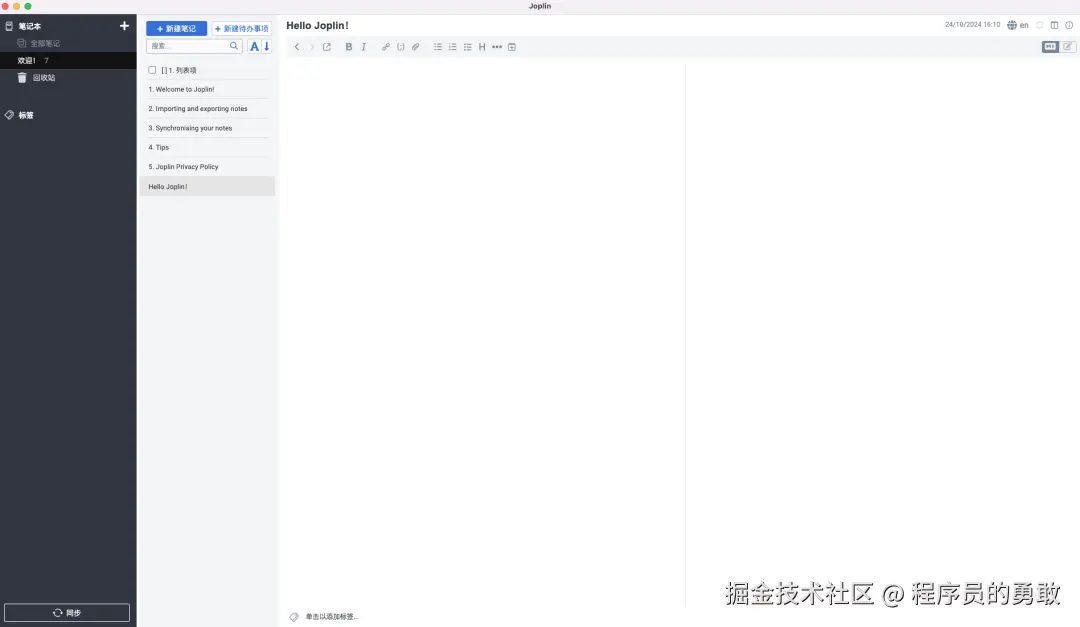Start sync with the 同步 button
Viewport: 1080px width, 627px height.
67,612
